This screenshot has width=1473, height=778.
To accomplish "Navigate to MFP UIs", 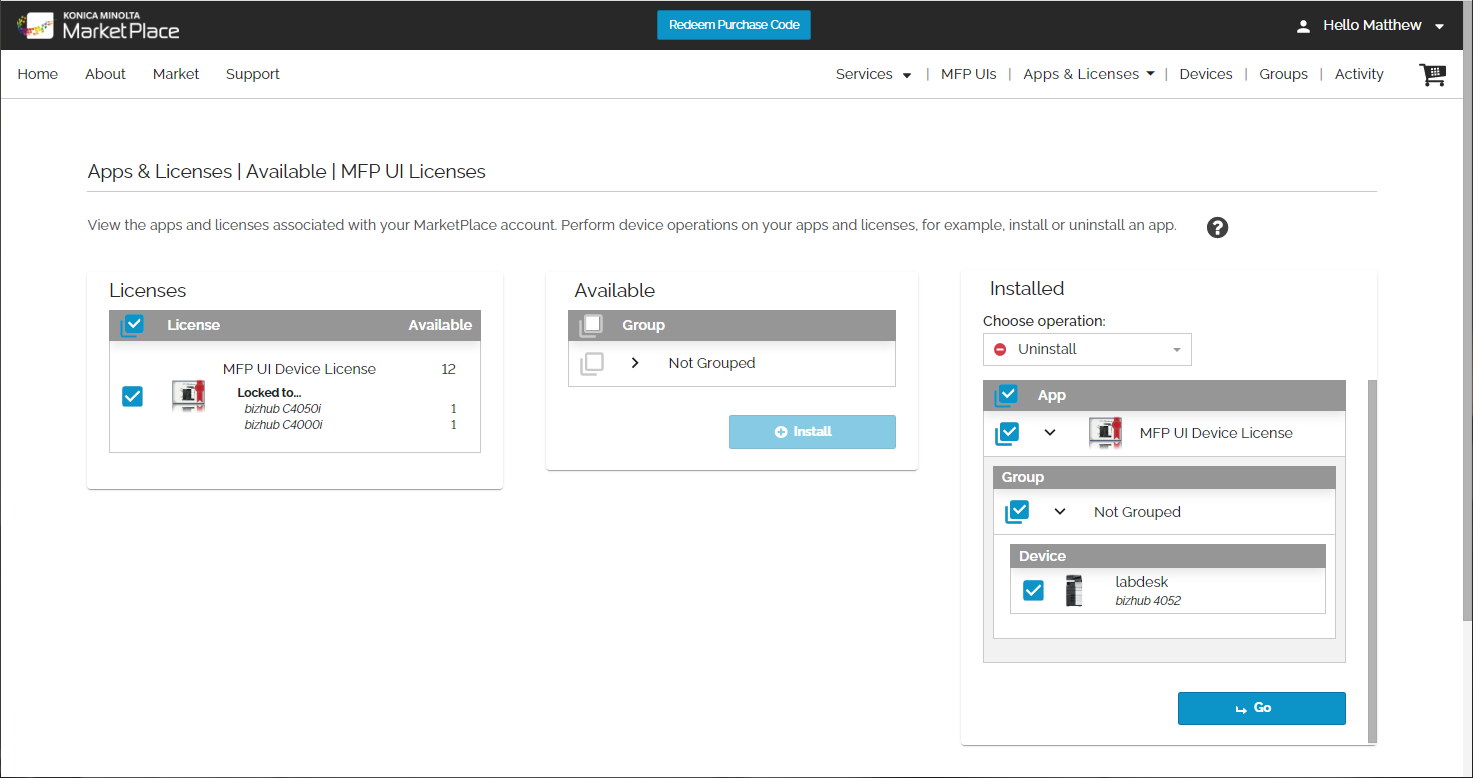I will click(x=969, y=74).
